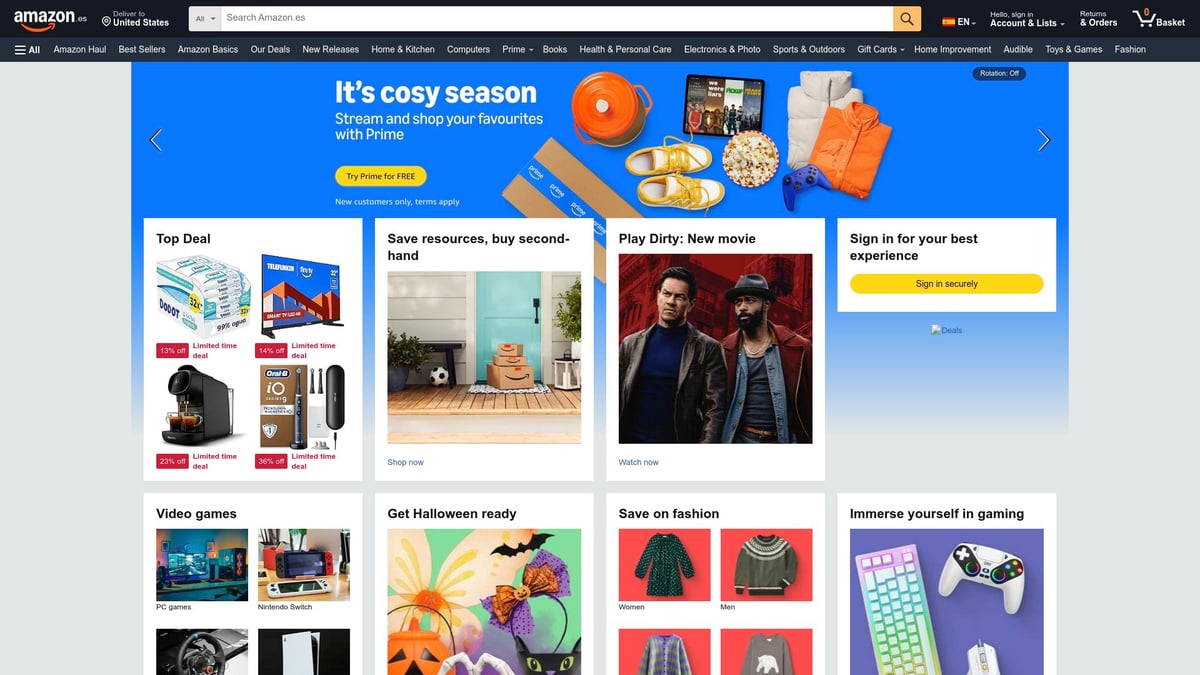The height and width of the screenshot is (675, 1200).
Task: Click the Sign in securely button
Action: click(x=946, y=284)
